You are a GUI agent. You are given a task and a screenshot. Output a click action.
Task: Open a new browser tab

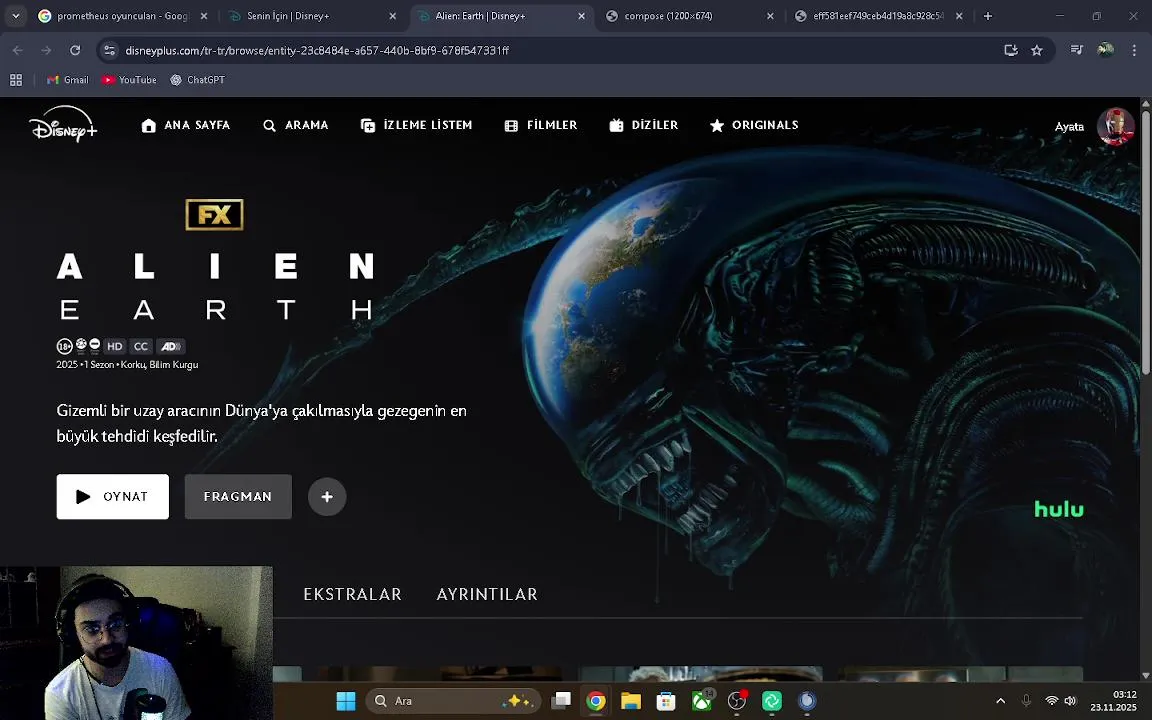987,16
